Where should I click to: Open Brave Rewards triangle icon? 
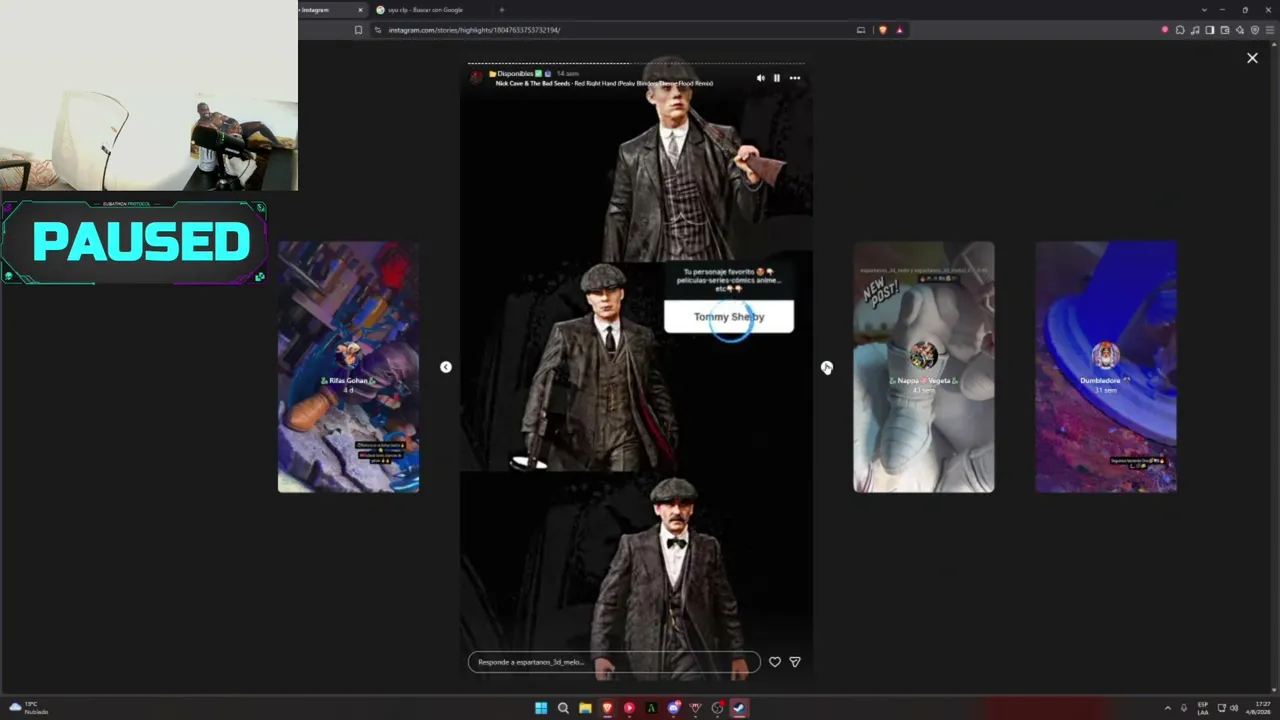[899, 30]
